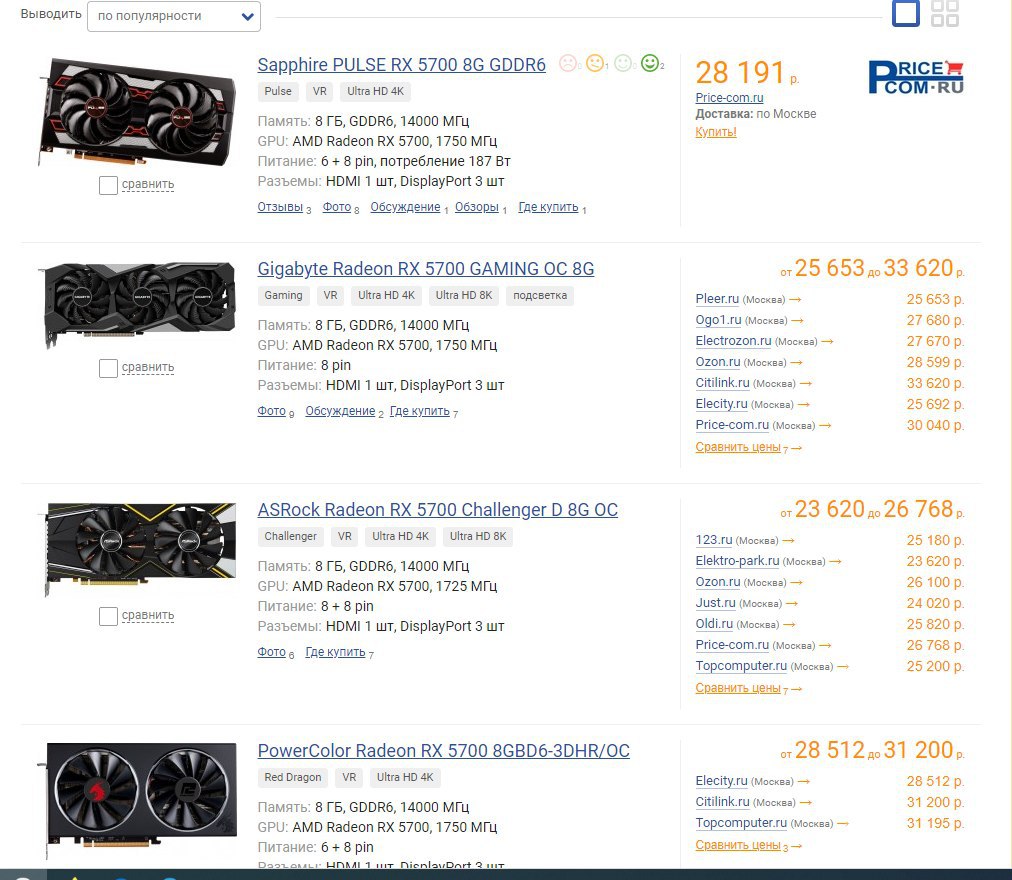
Task: Open Topcomputer.ru offer for ASRock card
Action: point(741,666)
